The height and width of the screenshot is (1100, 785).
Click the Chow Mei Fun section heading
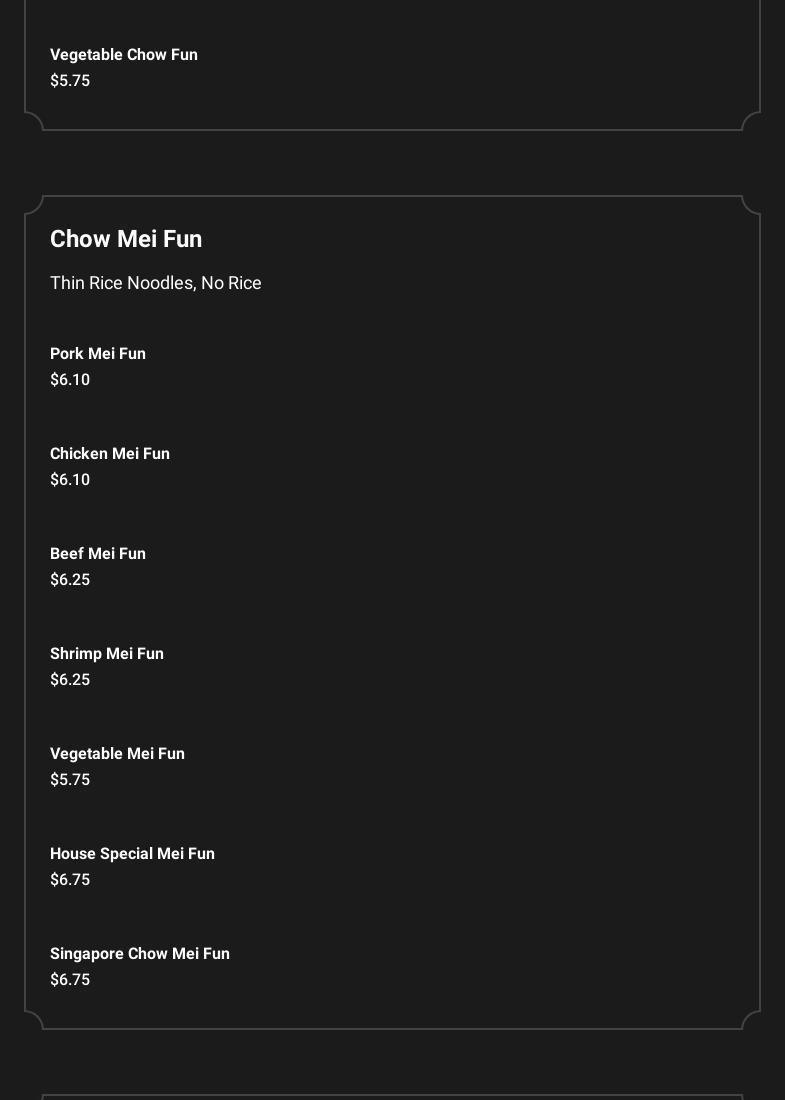point(126,239)
